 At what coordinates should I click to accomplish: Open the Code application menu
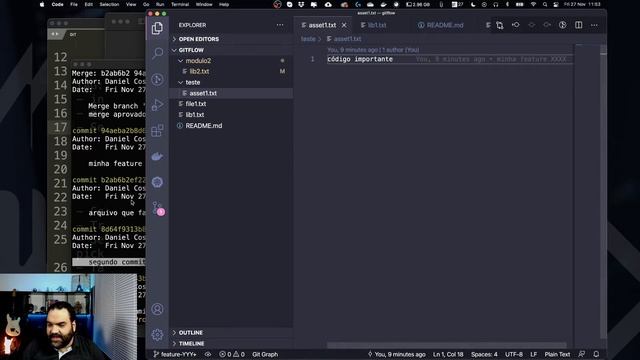coord(58,4)
